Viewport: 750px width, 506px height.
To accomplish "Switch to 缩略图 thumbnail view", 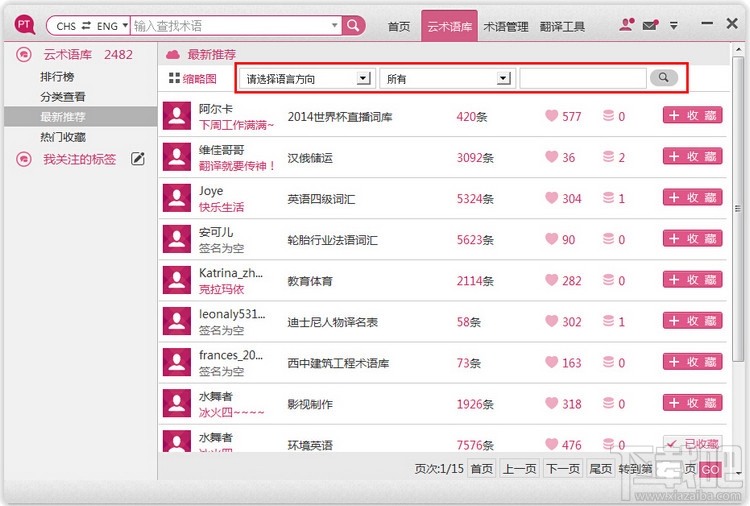I will pos(193,78).
